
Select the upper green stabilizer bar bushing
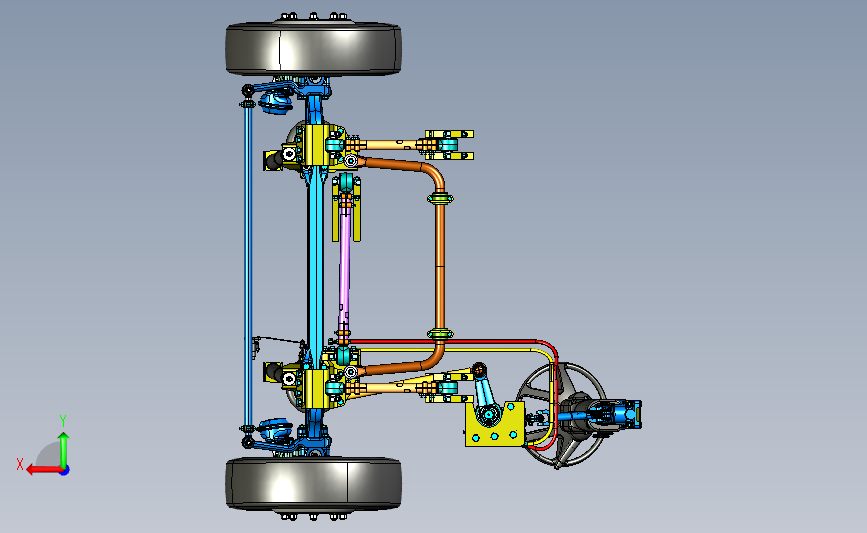point(440,198)
